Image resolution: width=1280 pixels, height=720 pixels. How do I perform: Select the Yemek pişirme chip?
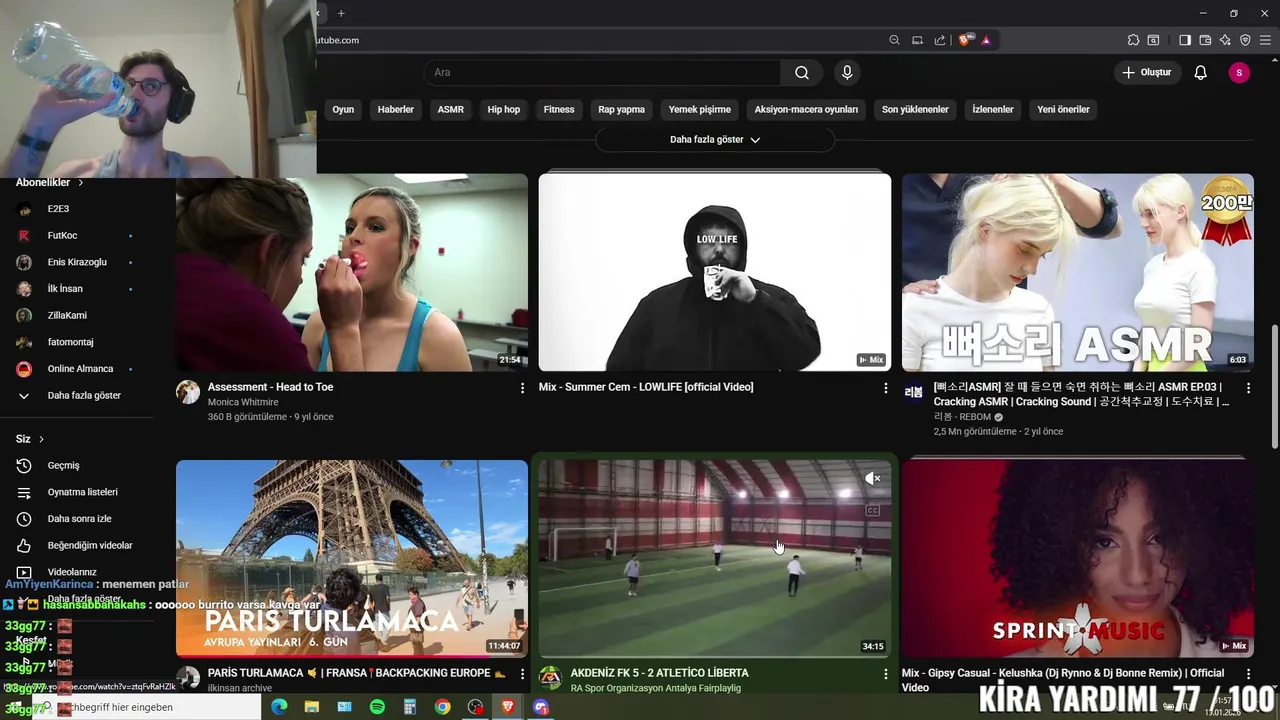coord(700,109)
